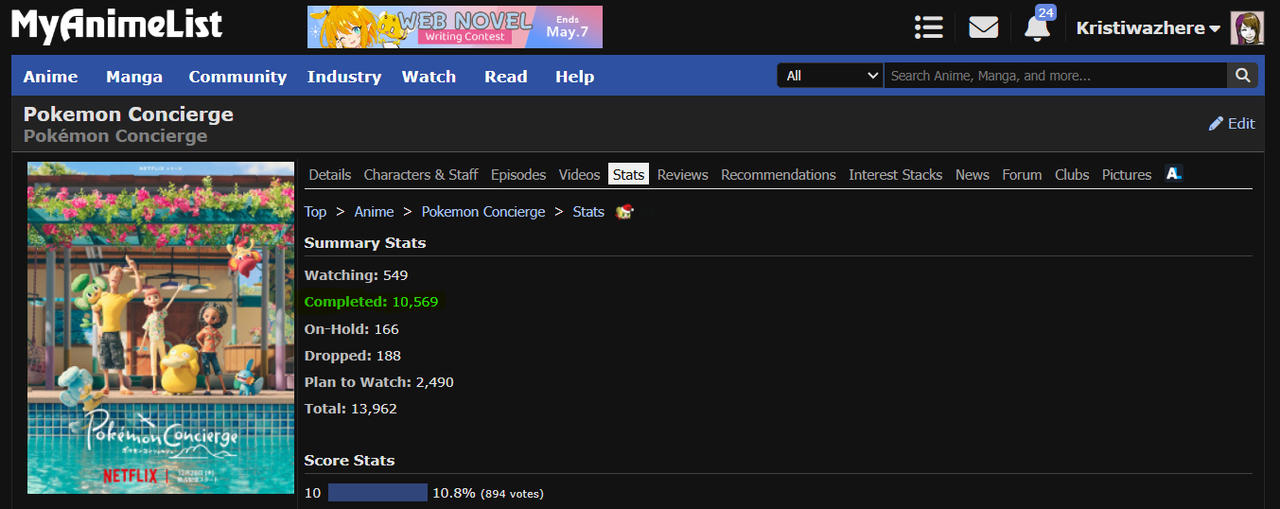Open the All search category dropdown
This screenshot has width=1280, height=509.
click(x=830, y=75)
